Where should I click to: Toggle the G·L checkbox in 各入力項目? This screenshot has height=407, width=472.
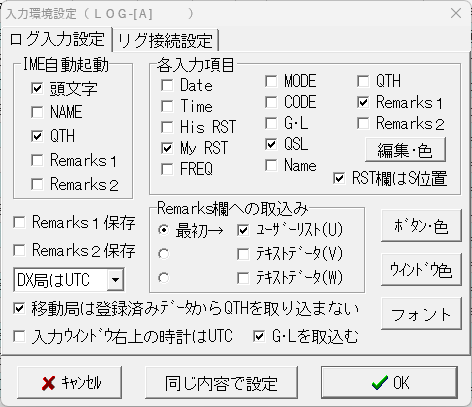pos(271,123)
